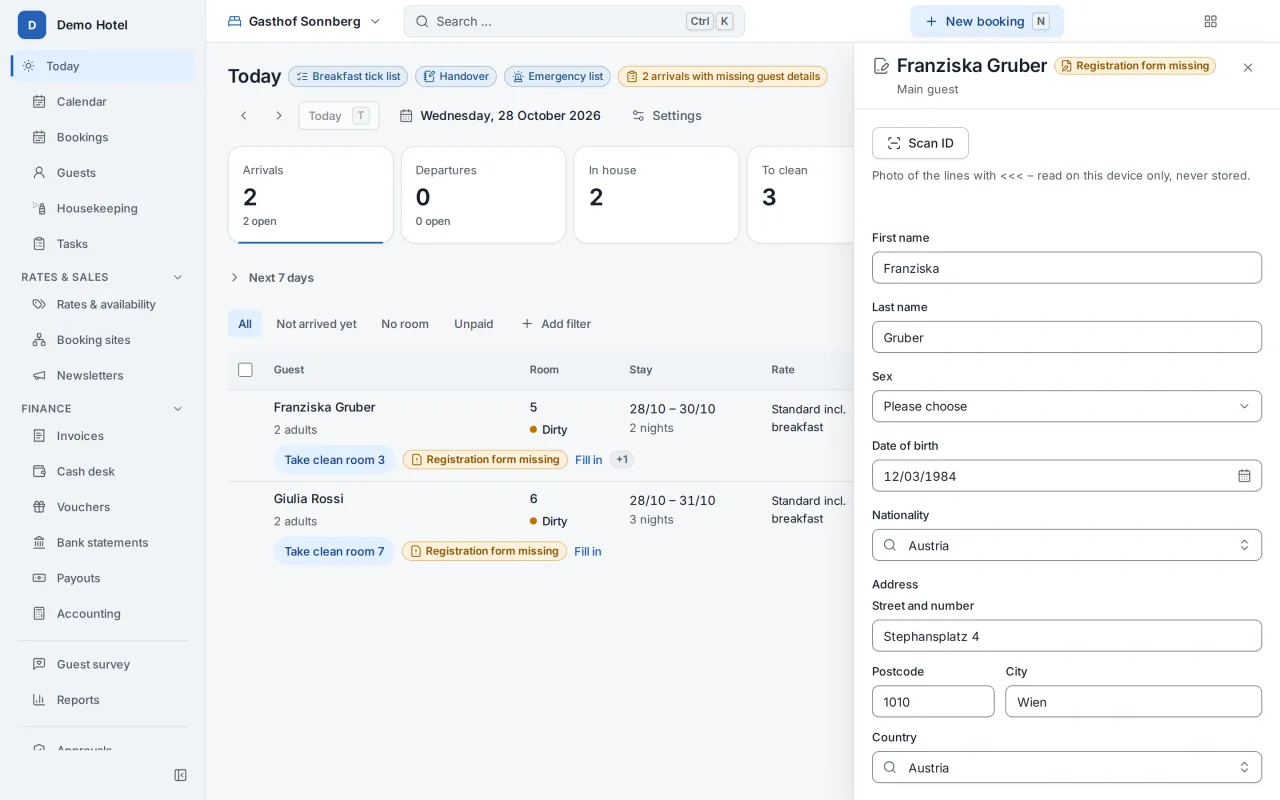Viewport: 1280px width, 800px height.
Task: Click the 2 arrivals with missing guest details alert
Action: (x=723, y=76)
